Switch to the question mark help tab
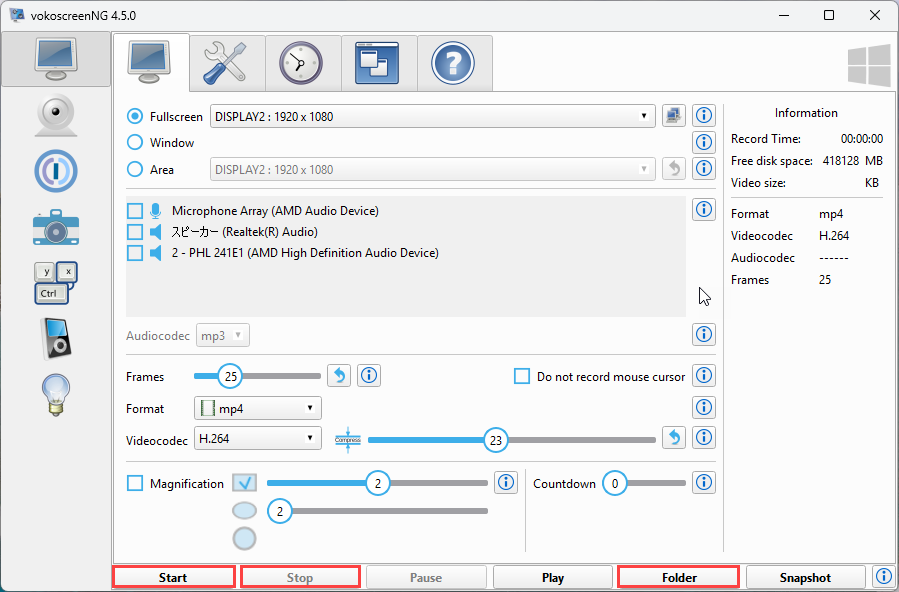The height and width of the screenshot is (592, 899). tap(454, 62)
